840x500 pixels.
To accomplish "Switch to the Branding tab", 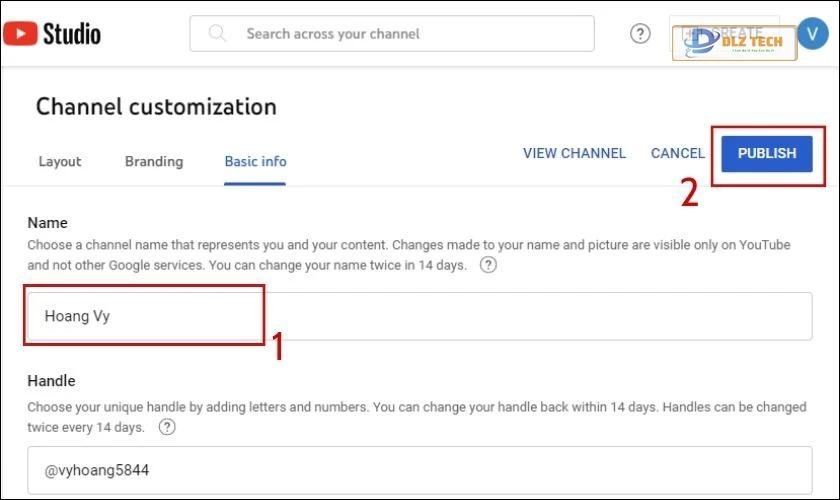I will click(x=154, y=161).
